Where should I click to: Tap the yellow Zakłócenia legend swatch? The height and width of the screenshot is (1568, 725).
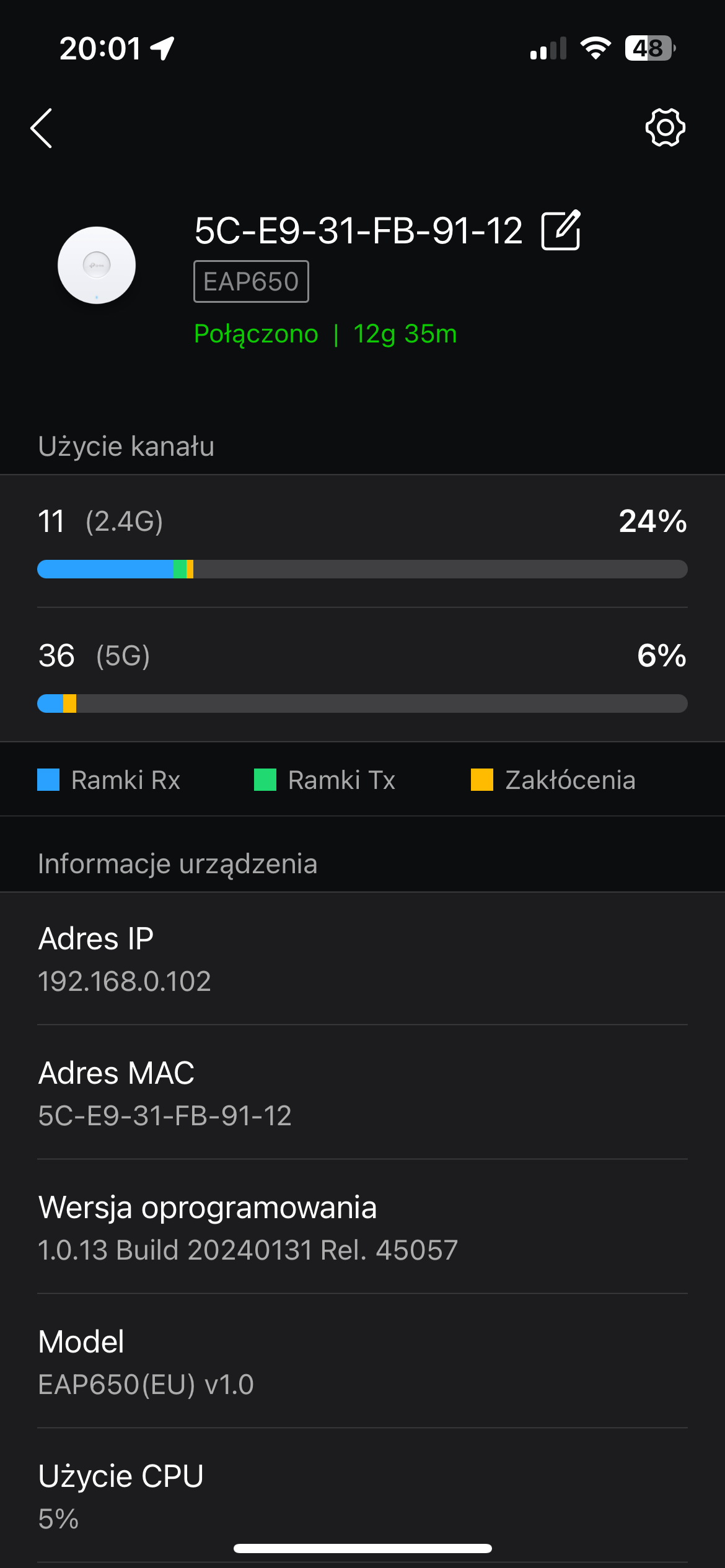point(481,780)
